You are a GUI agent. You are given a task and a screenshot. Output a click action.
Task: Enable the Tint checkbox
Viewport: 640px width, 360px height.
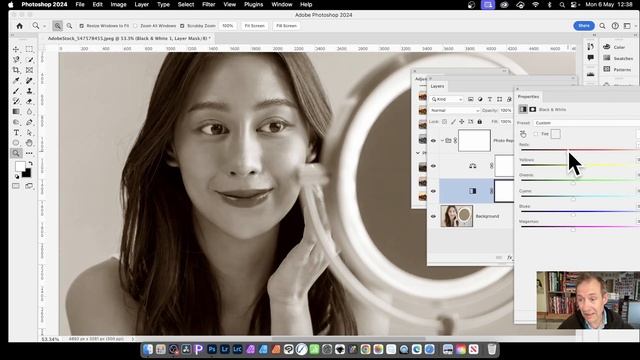536,134
